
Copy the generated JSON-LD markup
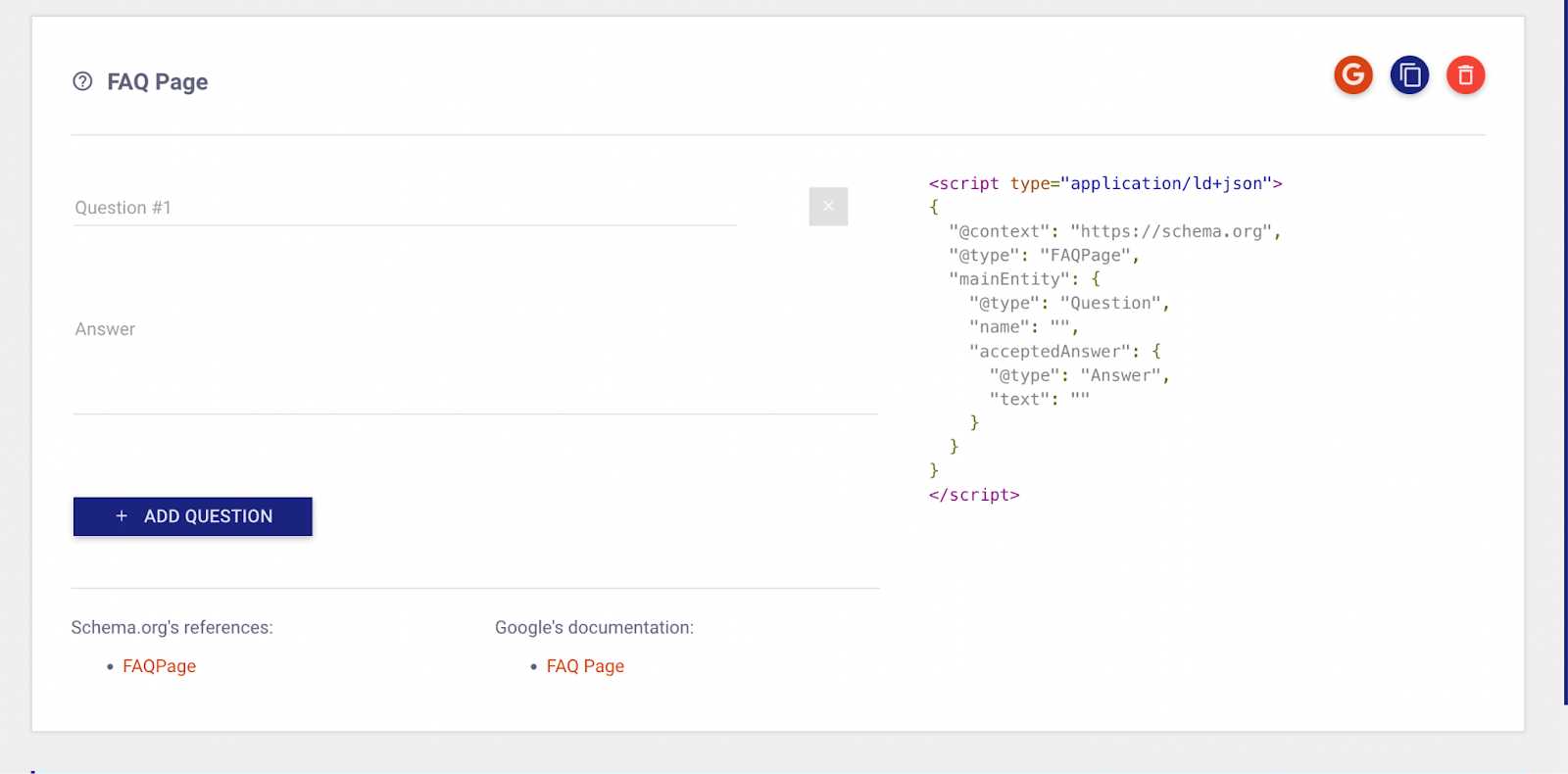[1409, 74]
